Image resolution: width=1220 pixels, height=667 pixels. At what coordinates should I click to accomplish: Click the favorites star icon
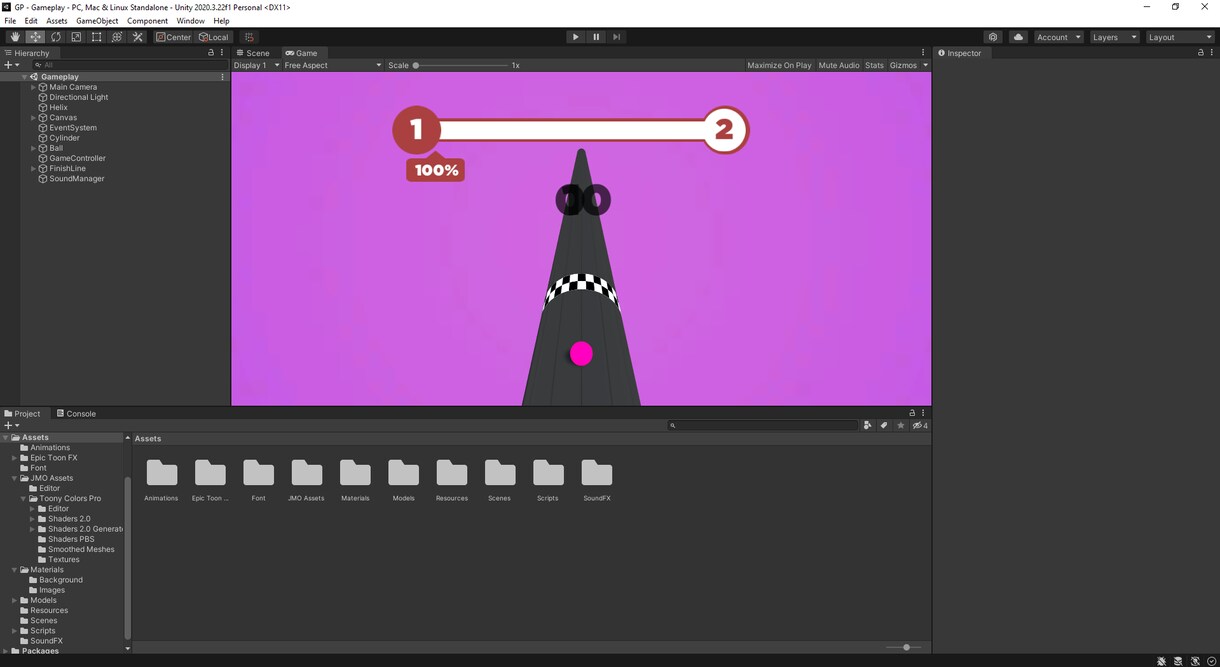pyautogui.click(x=900, y=425)
